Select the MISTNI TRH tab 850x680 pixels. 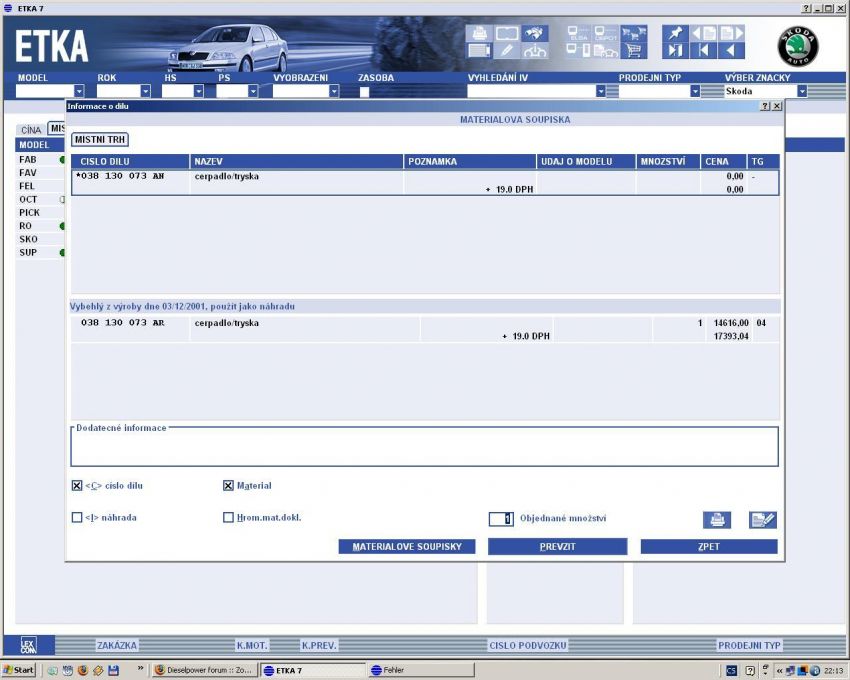click(x=100, y=140)
